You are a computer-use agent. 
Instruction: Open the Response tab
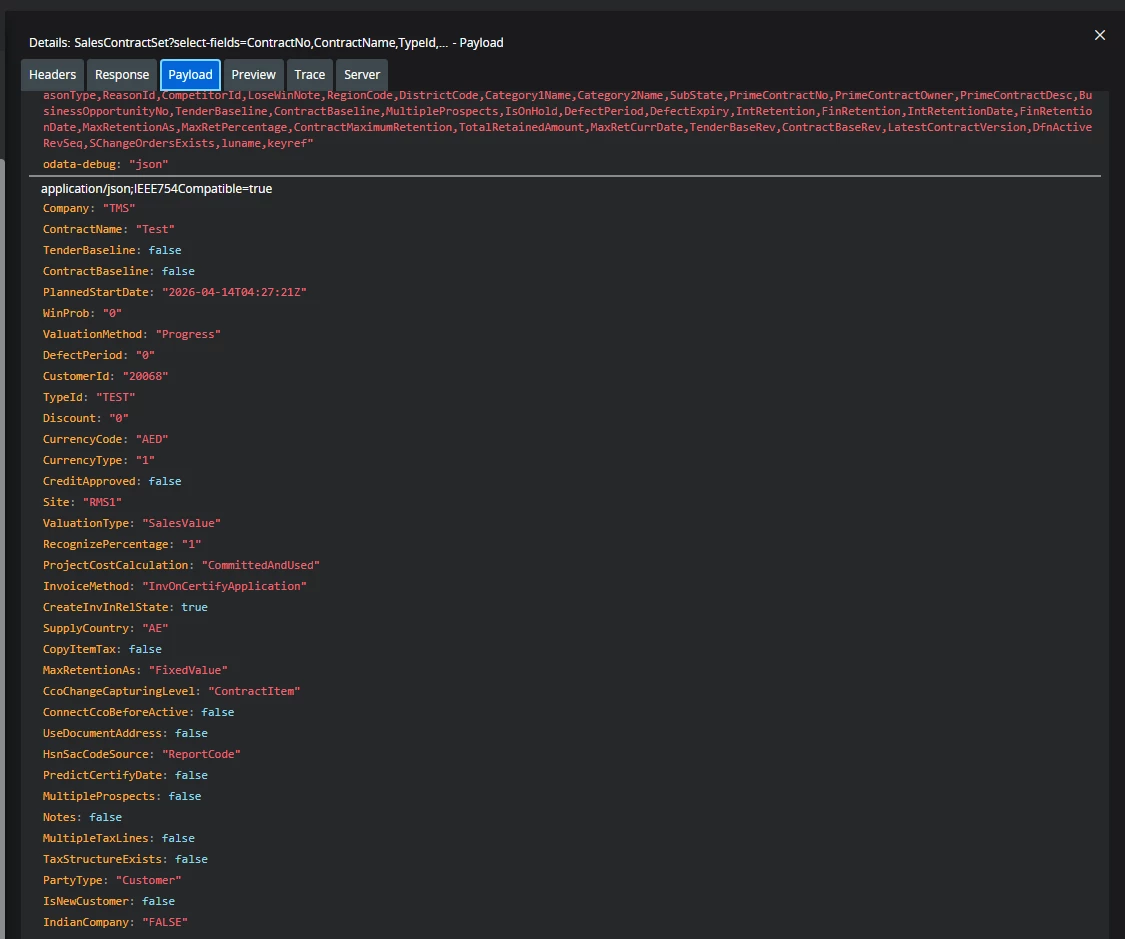coord(122,75)
